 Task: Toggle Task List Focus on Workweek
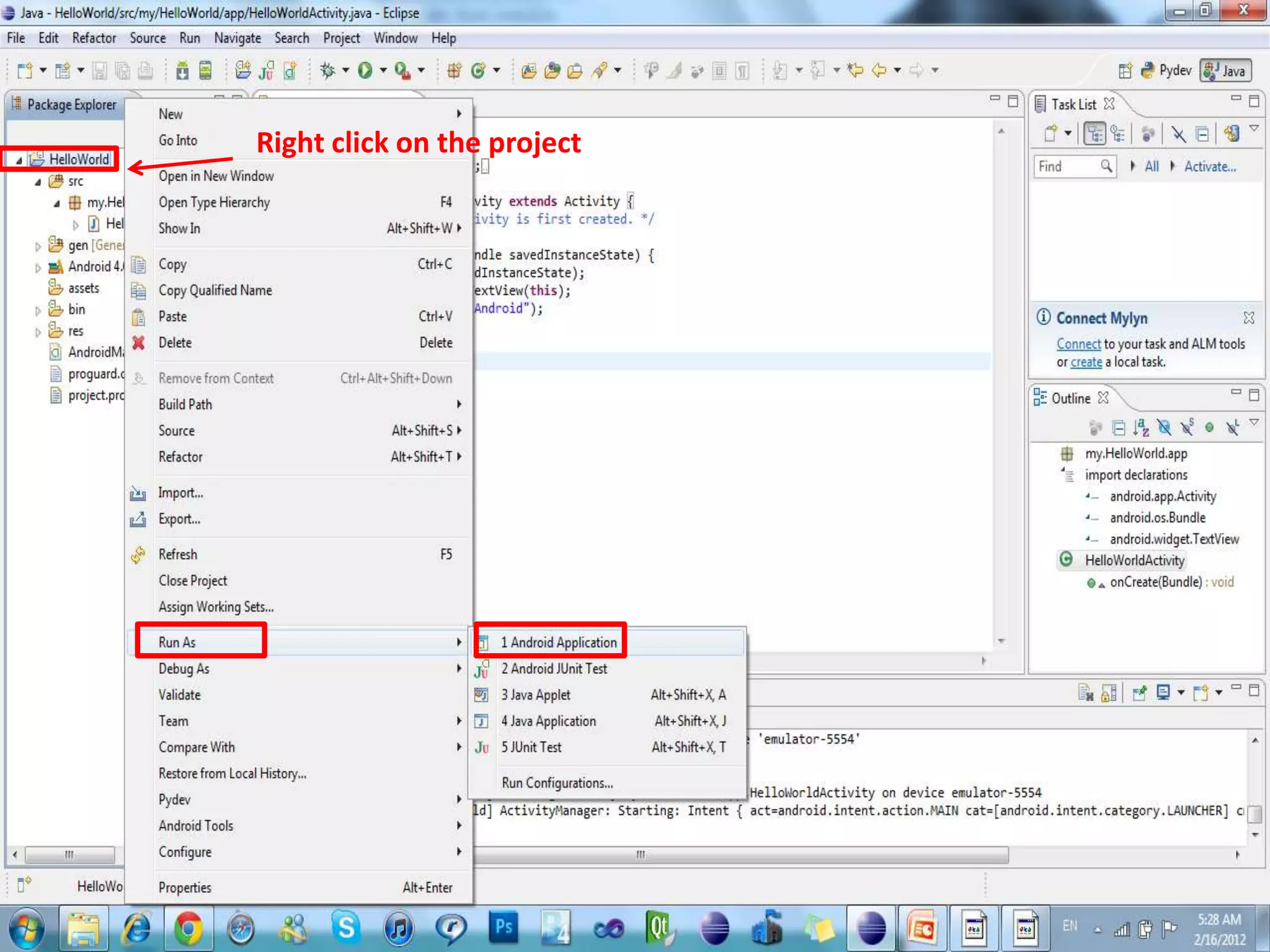1148,133
